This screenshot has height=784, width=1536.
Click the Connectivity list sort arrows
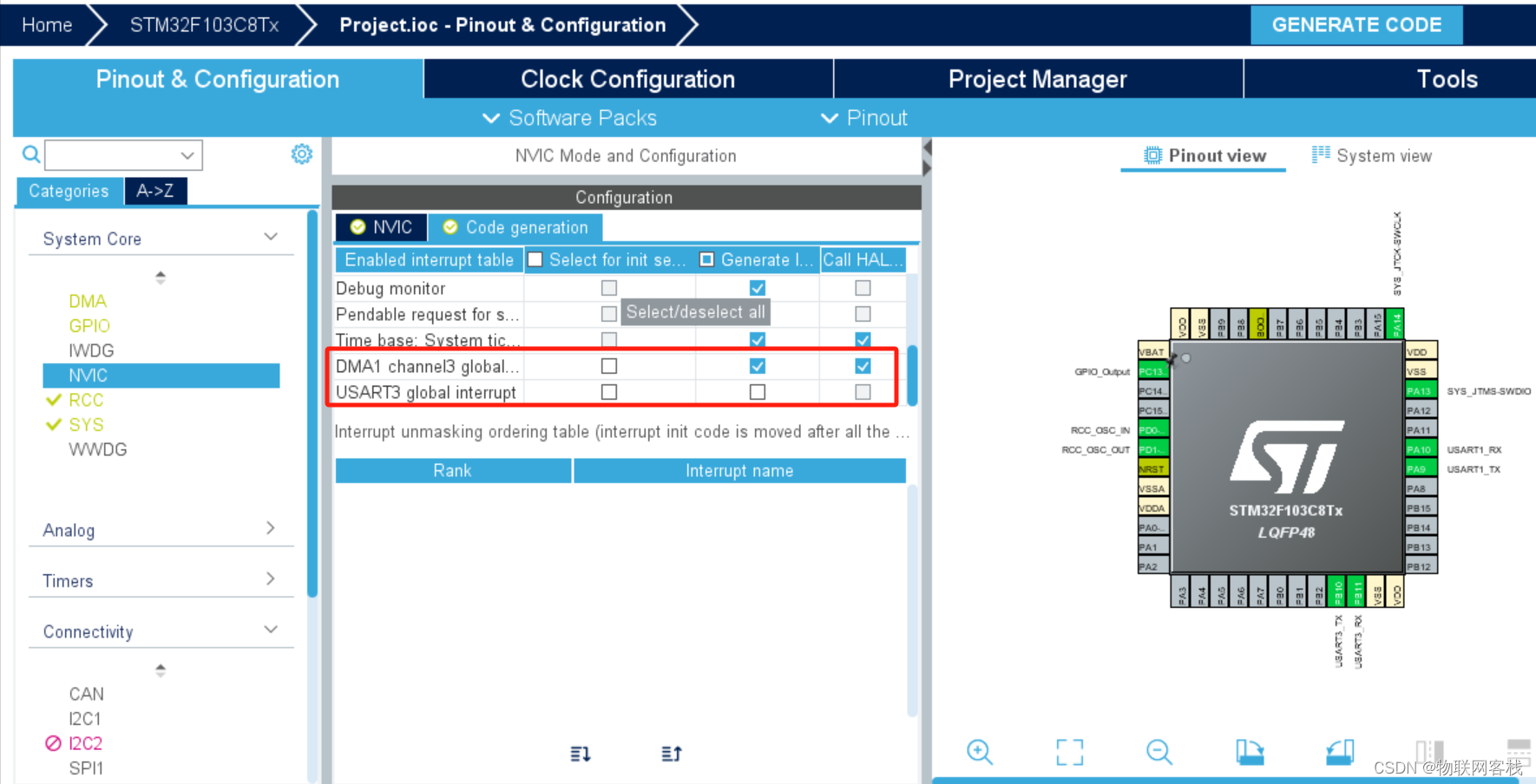(x=161, y=670)
